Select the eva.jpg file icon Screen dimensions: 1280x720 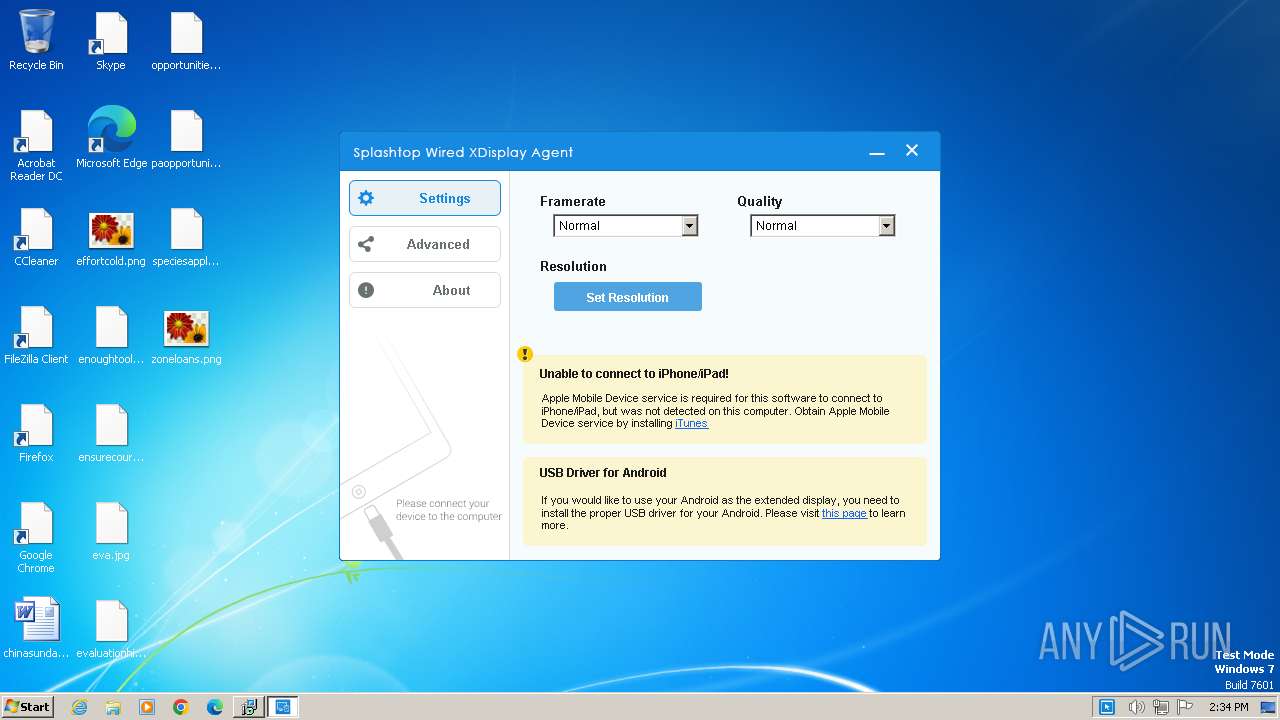click(x=111, y=531)
